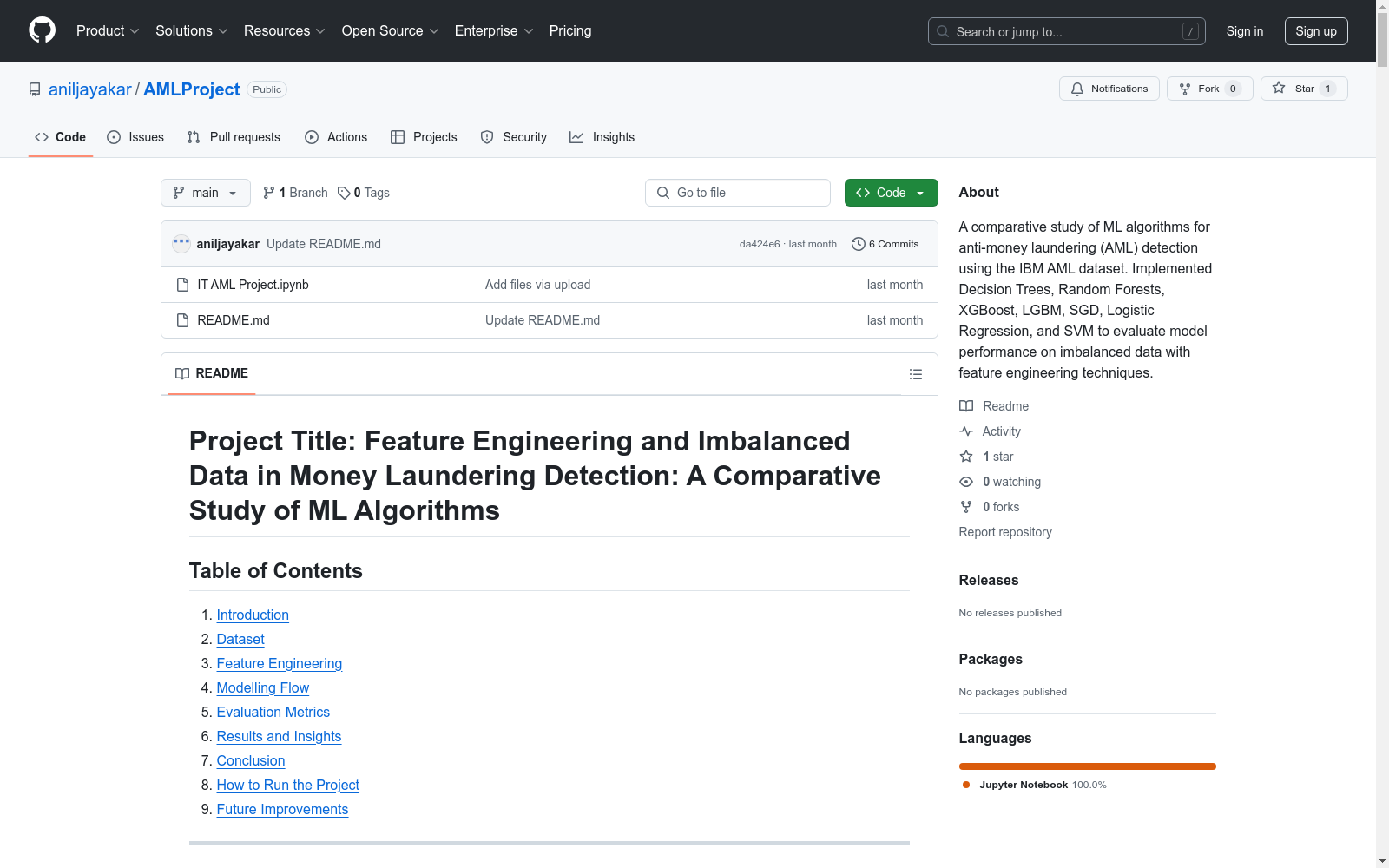1389x868 pixels.
Task: Star the AMLProject repository
Action: [1304, 89]
